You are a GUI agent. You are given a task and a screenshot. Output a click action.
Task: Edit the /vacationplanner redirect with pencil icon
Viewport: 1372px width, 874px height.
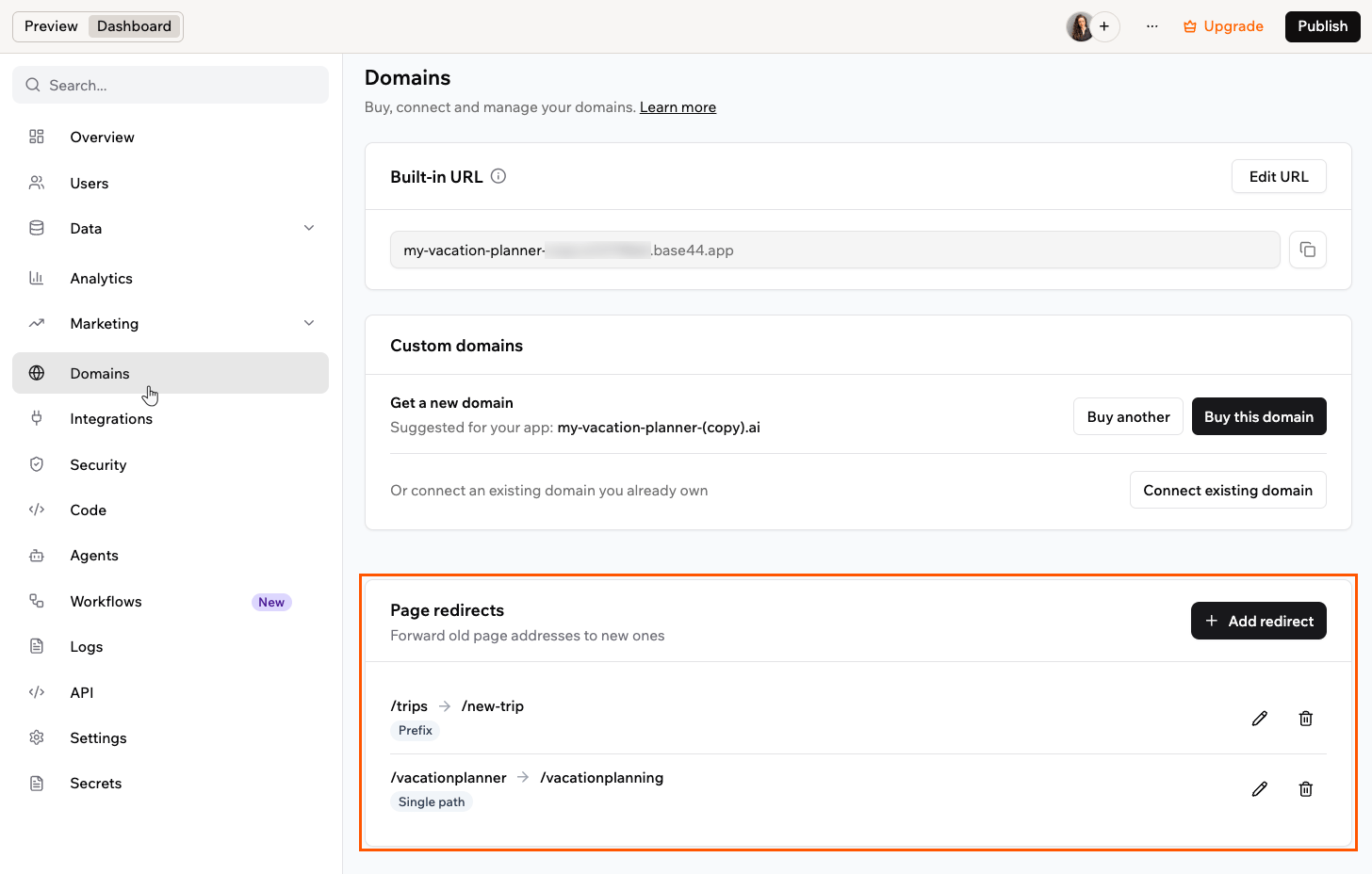1260,789
